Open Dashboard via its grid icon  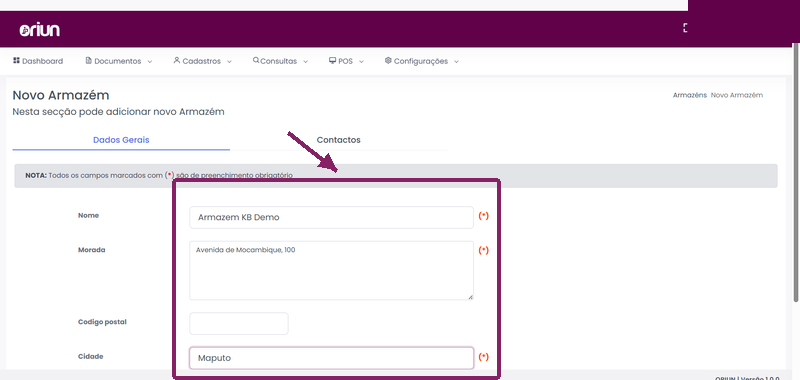click(16, 61)
